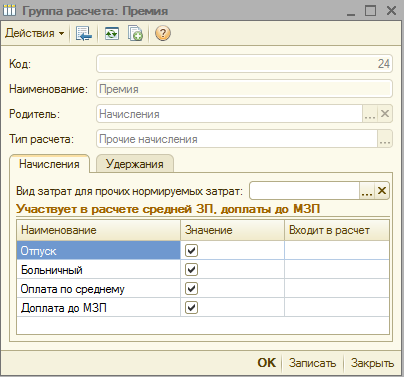This screenshot has width=404, height=377.
Task: Click the Записать button
Action: coord(312,363)
